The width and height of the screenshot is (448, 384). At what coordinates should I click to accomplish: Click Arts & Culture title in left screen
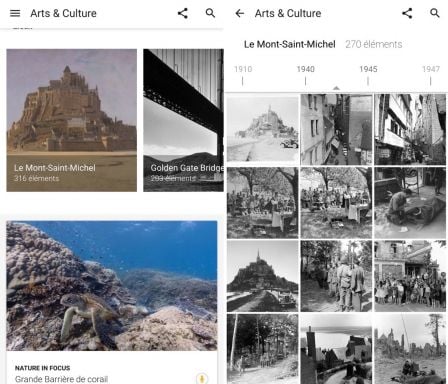[x=63, y=13]
